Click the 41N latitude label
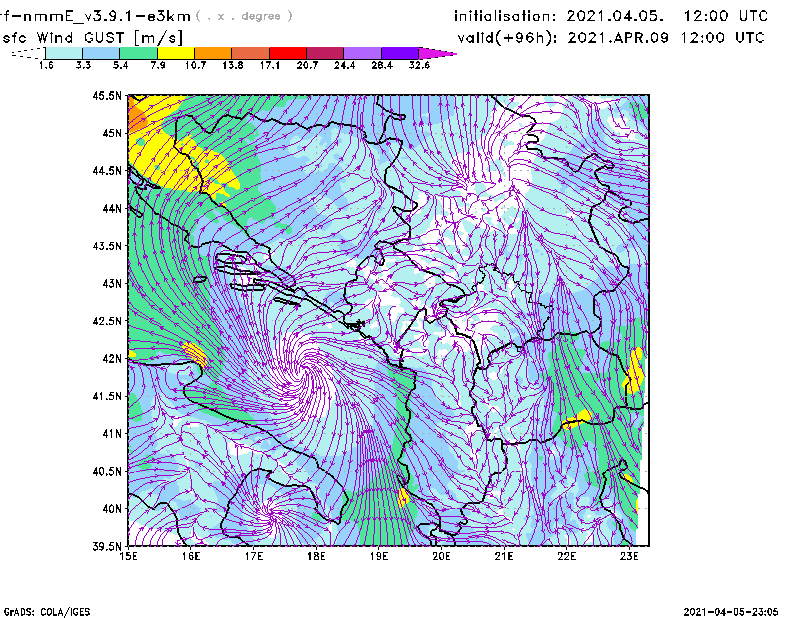Viewport: 800px width, 618px height. [x=112, y=433]
